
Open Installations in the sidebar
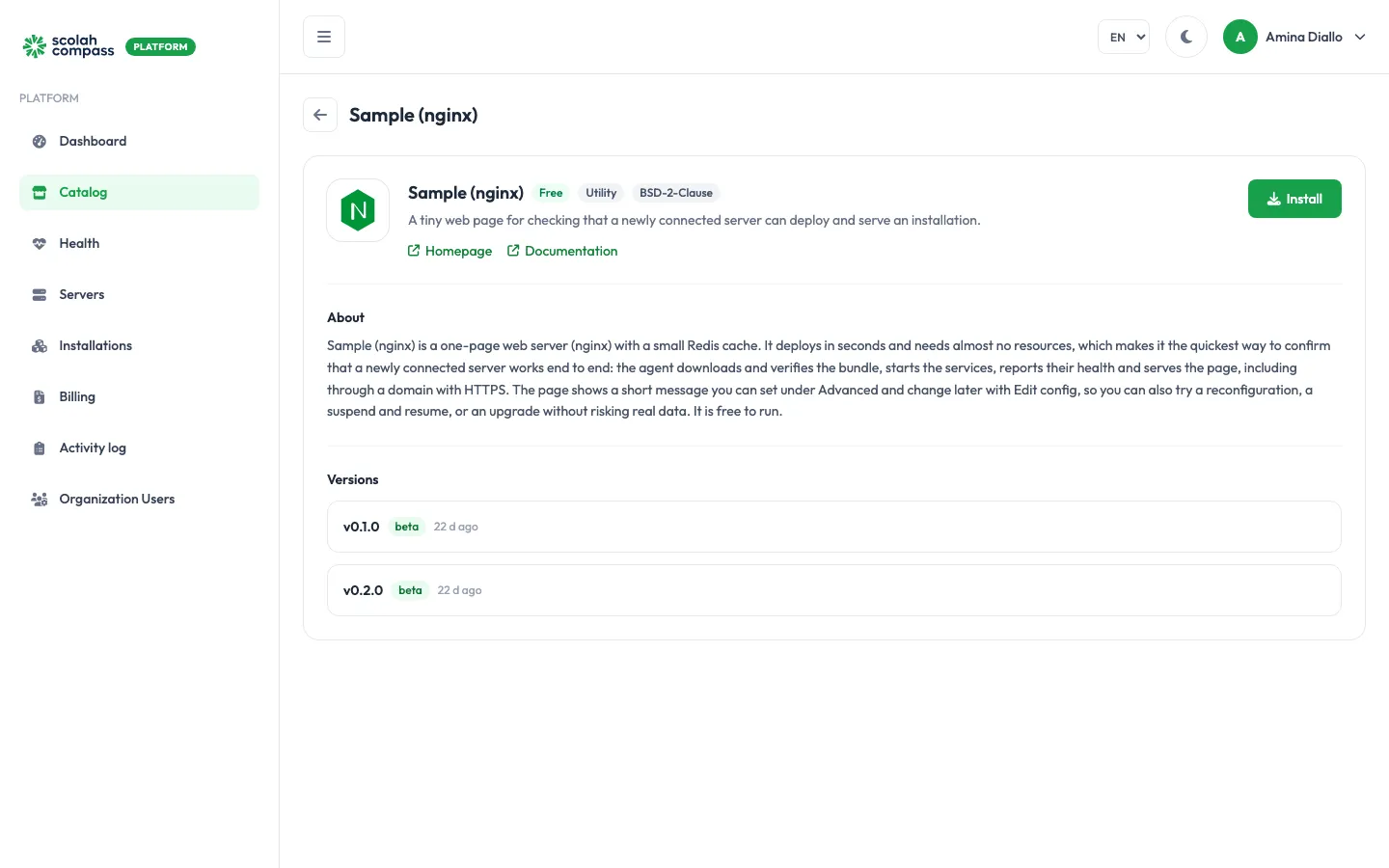[139, 346]
